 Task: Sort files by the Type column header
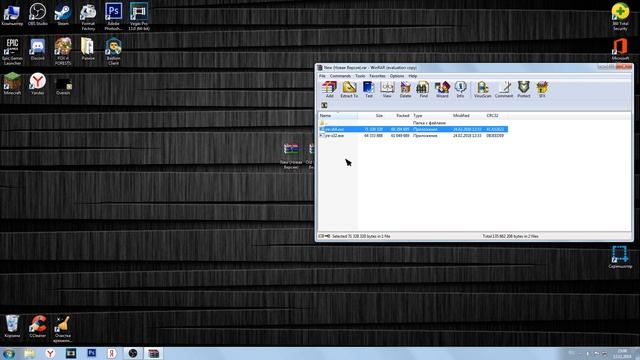[431, 116]
